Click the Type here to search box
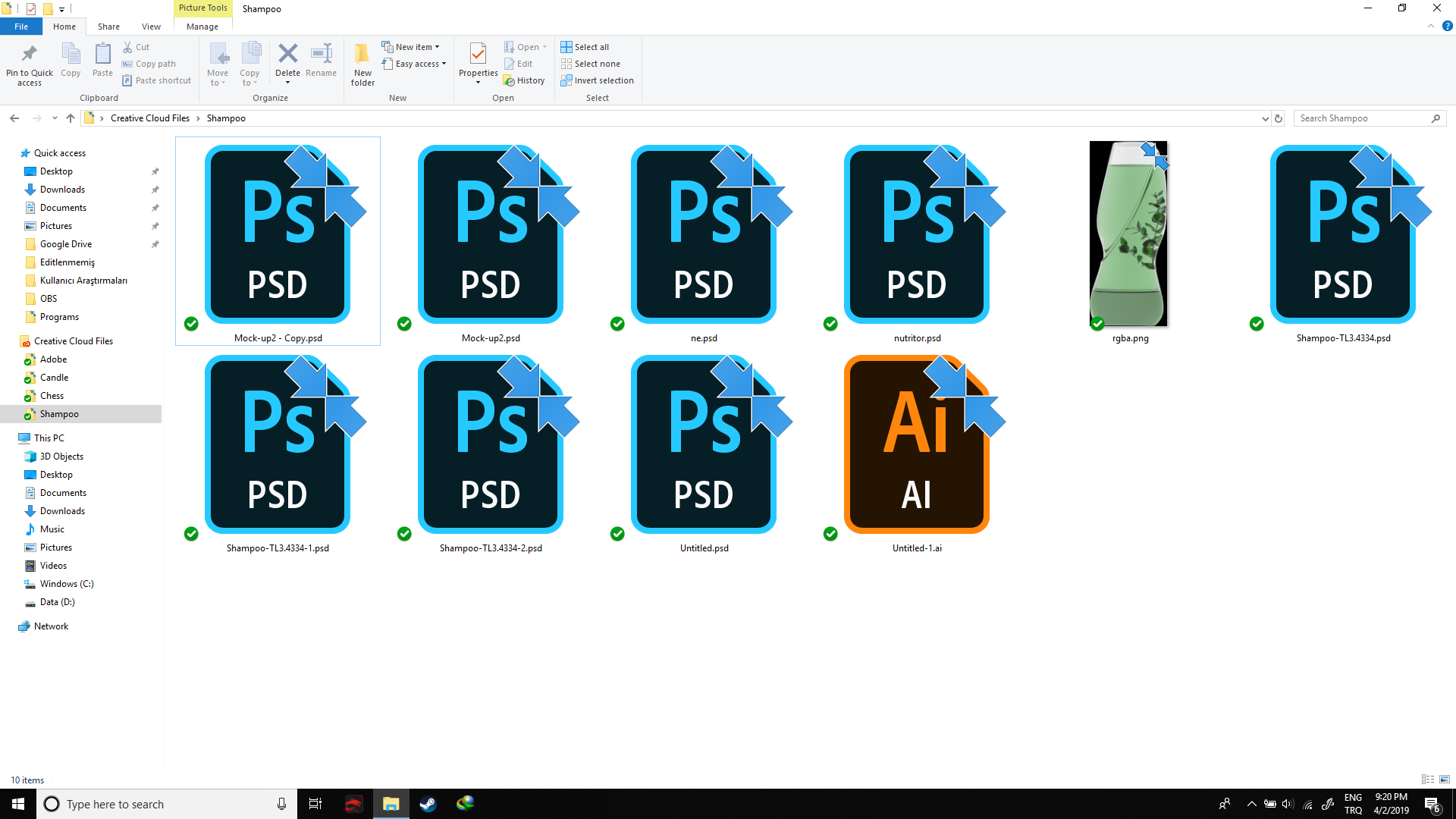Screen dimensions: 1456x819 click(167, 804)
